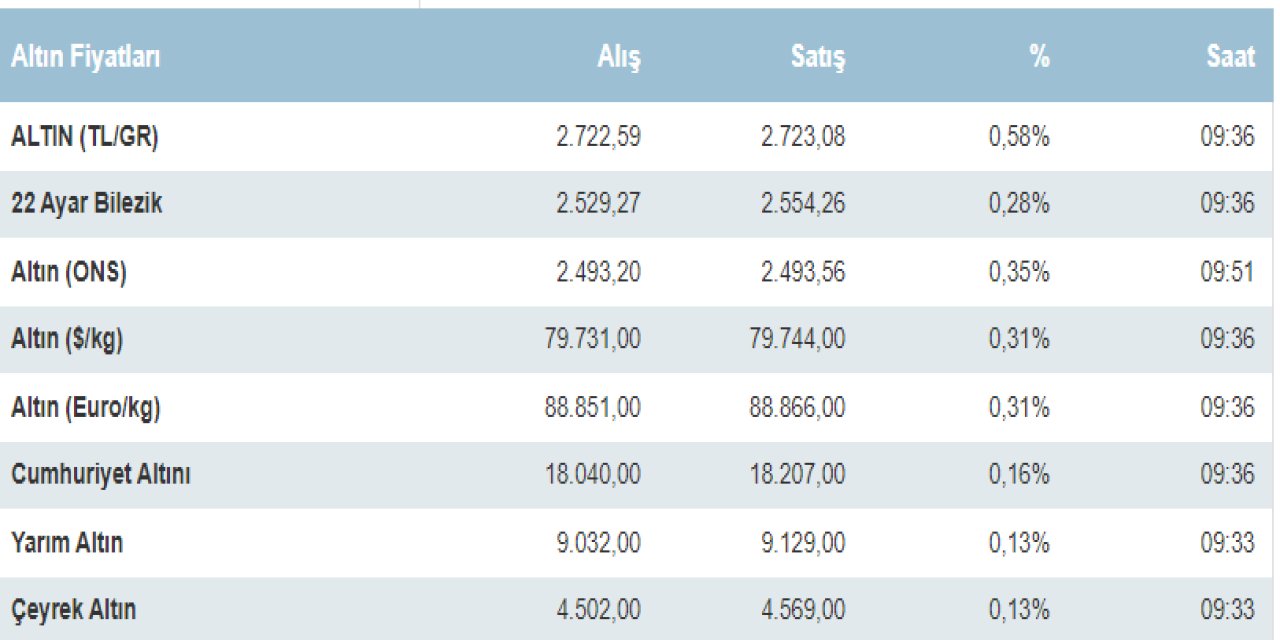
Task: Select the Çeyrek Altın selling price 4.569,00
Action: coord(803,610)
